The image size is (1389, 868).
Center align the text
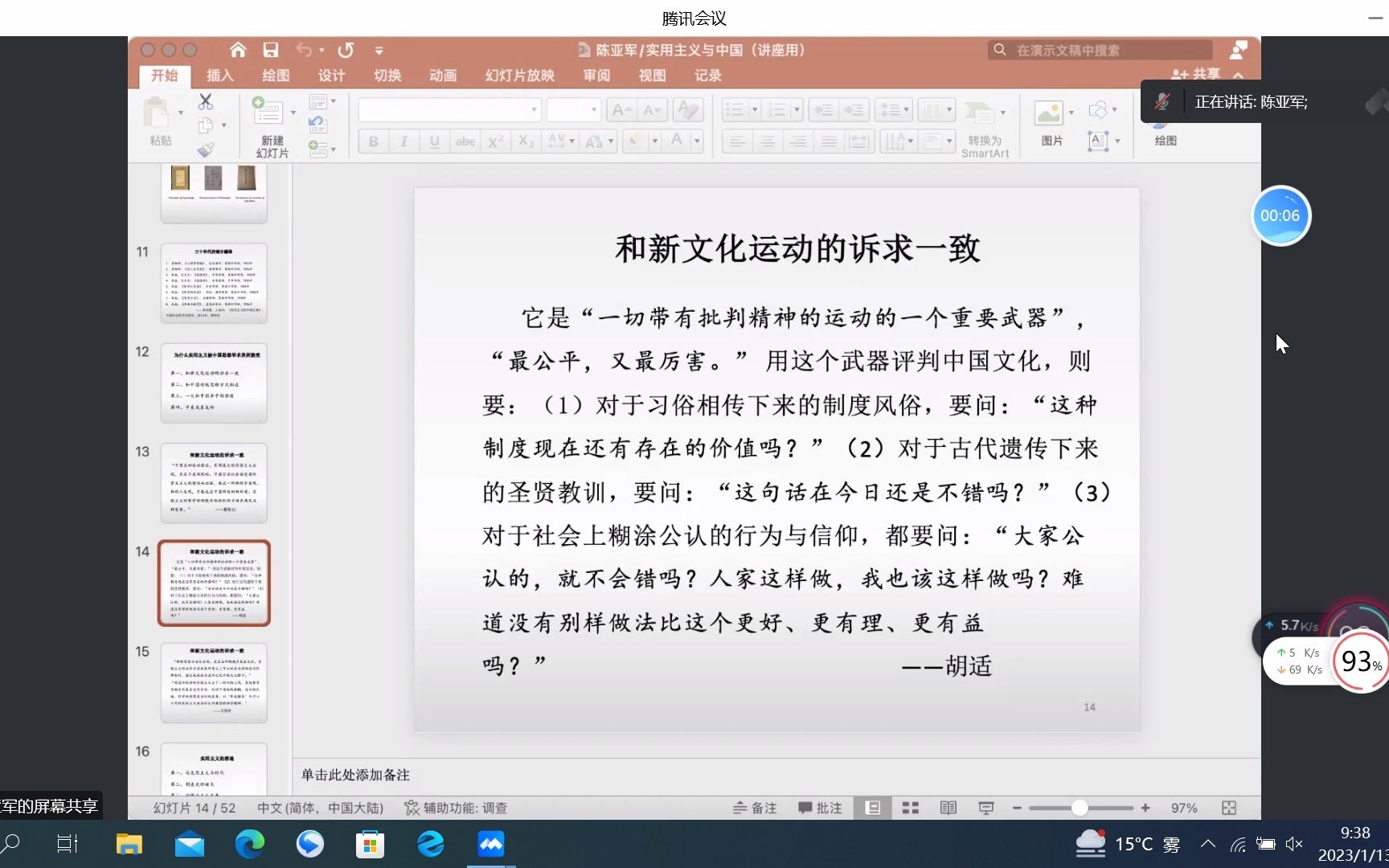click(768, 141)
